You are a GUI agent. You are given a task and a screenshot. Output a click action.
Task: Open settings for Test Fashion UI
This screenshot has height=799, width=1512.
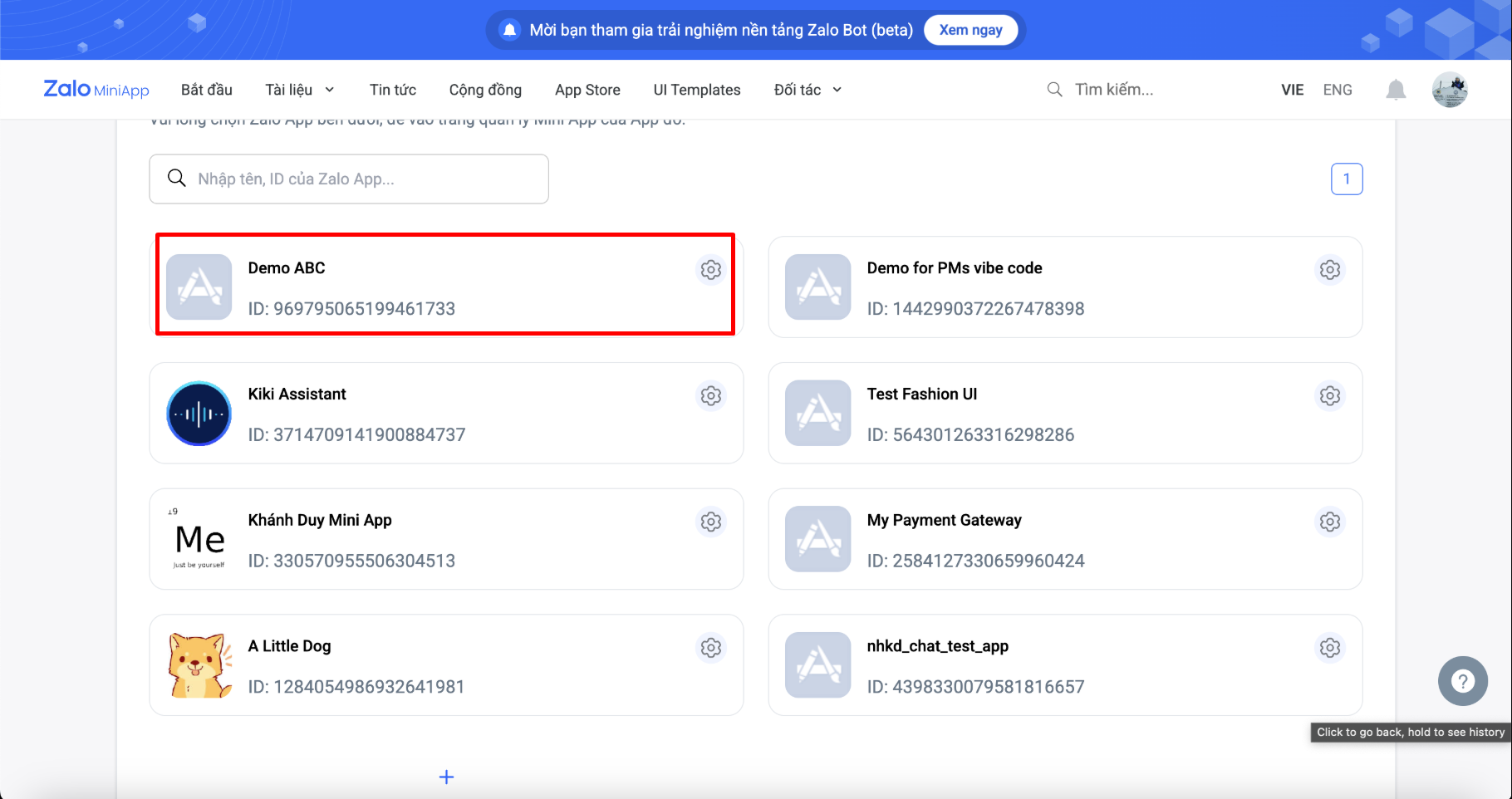point(1330,395)
